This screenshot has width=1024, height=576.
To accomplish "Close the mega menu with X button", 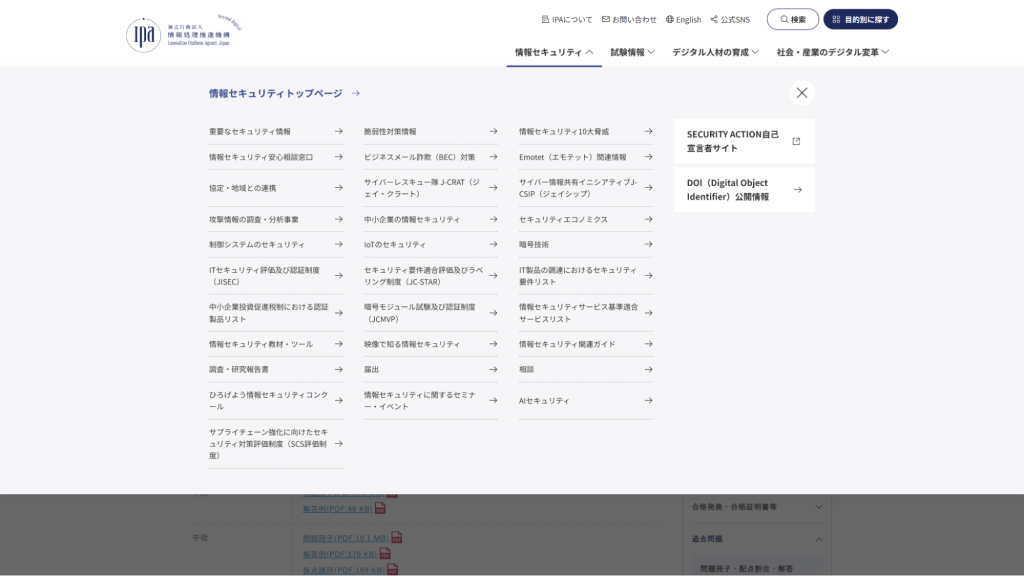I will [x=801, y=93].
